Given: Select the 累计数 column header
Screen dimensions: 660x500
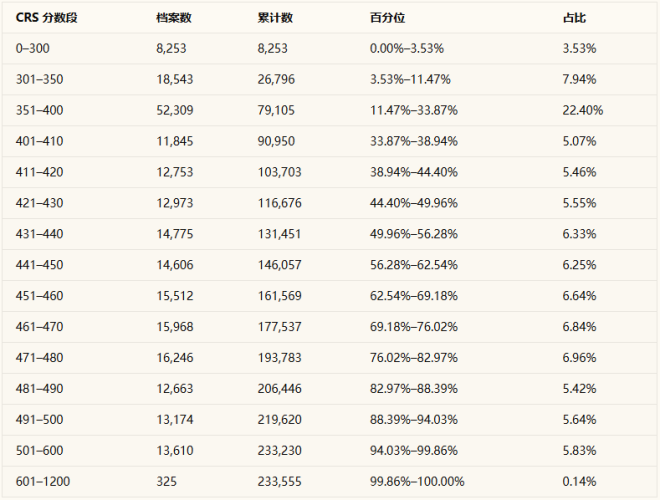Looking at the screenshot, I should [274, 17].
